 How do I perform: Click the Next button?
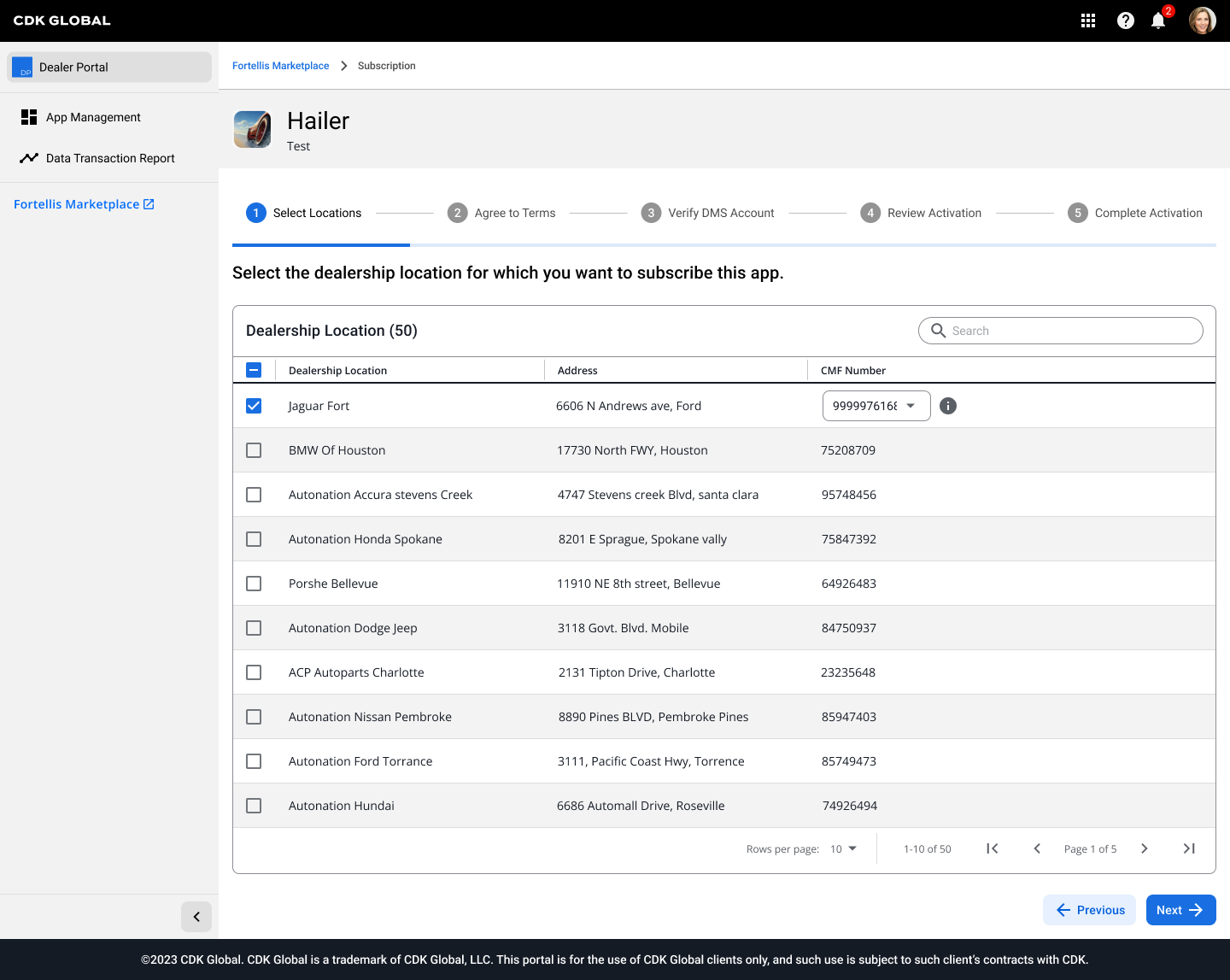click(x=1181, y=910)
